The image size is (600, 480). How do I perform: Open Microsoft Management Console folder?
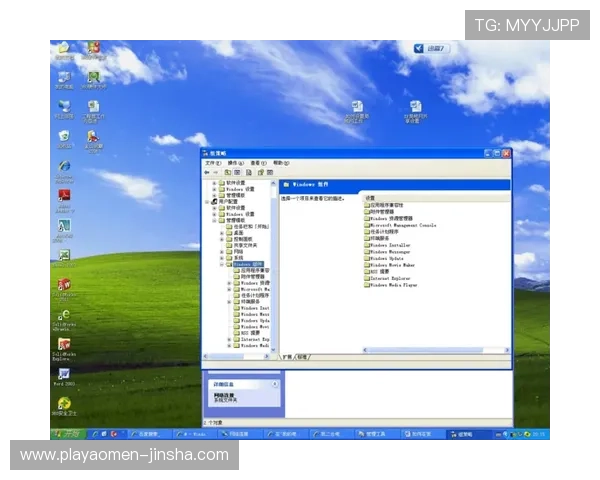pos(402,225)
